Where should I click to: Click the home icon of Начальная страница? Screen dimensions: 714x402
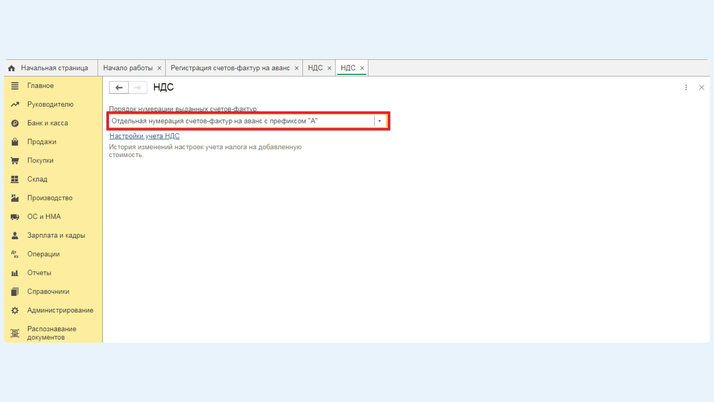coord(12,68)
